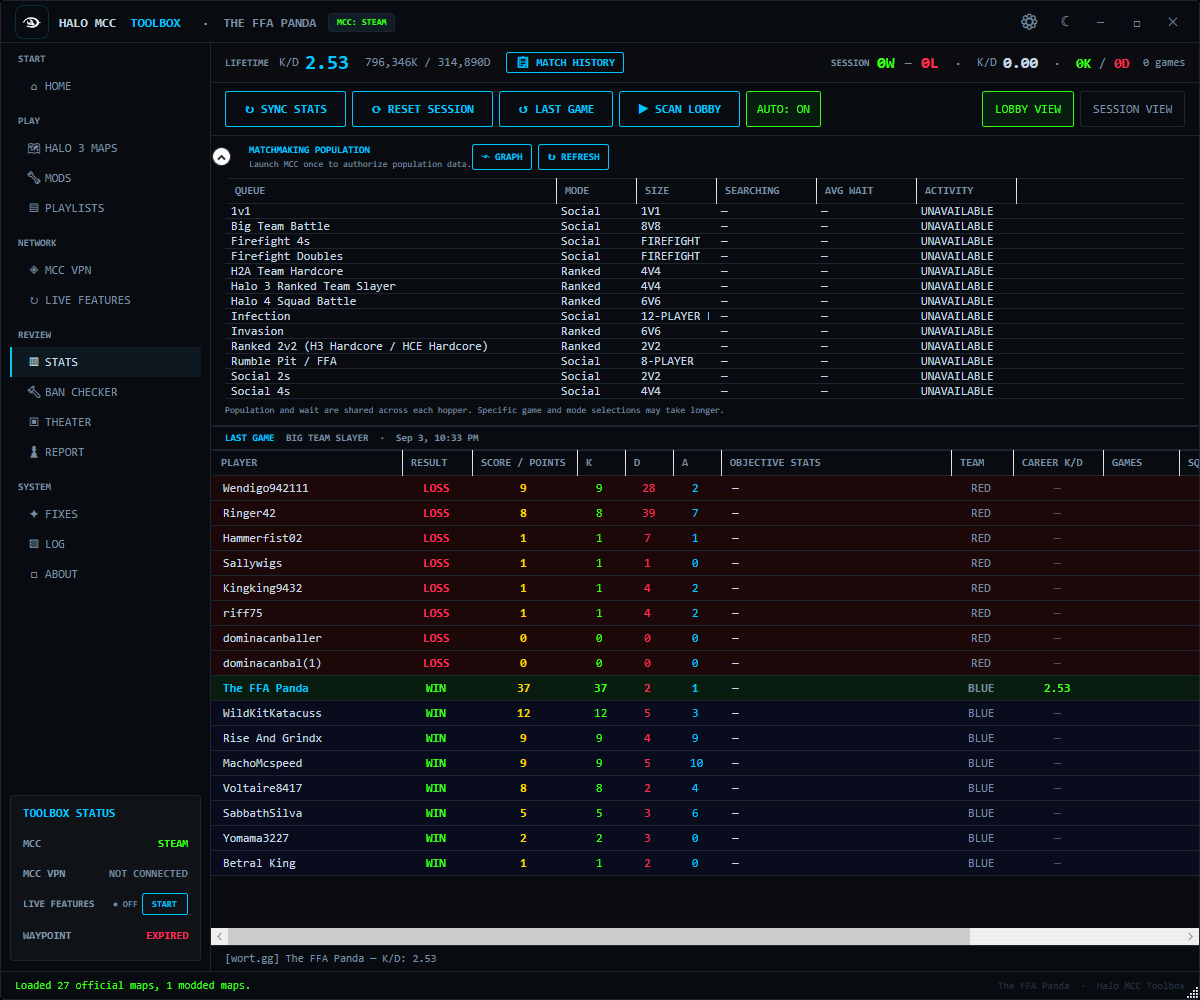
Task: Switch theme with the moon icon
Action: [x=1065, y=22]
